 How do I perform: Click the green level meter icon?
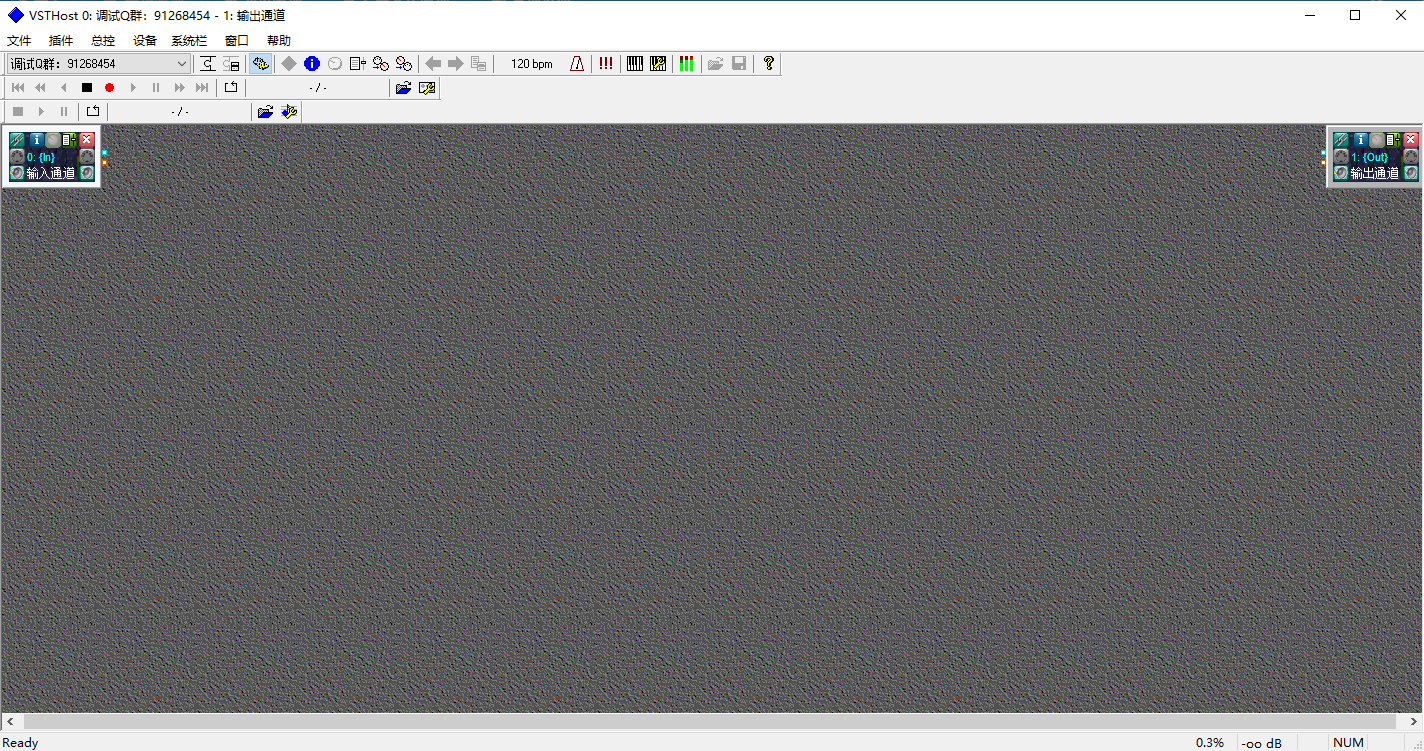coord(686,64)
